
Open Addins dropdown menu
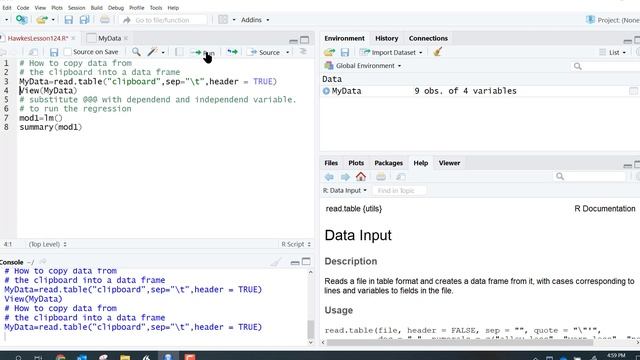click(x=255, y=20)
